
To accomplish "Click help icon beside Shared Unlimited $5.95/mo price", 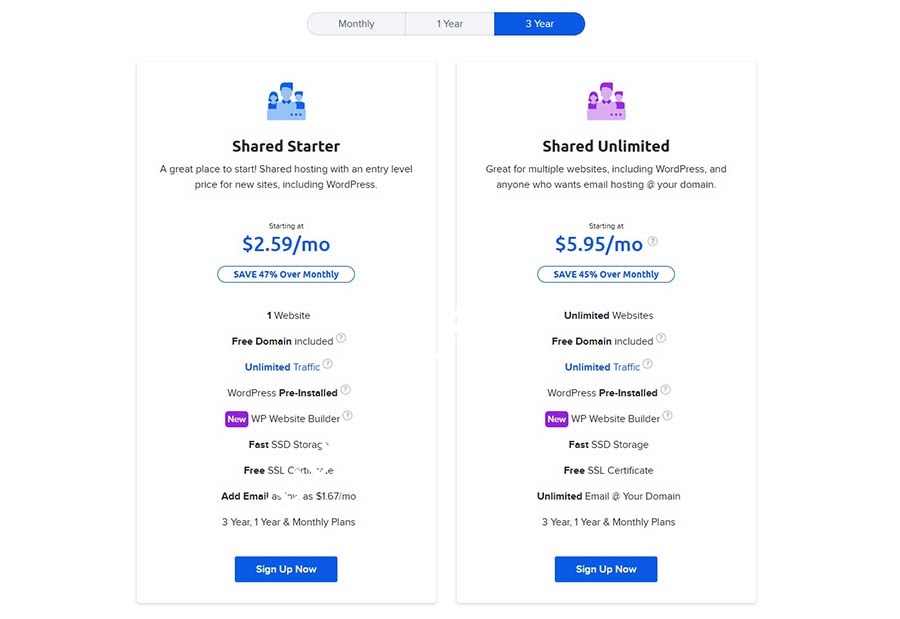I will click(653, 241).
